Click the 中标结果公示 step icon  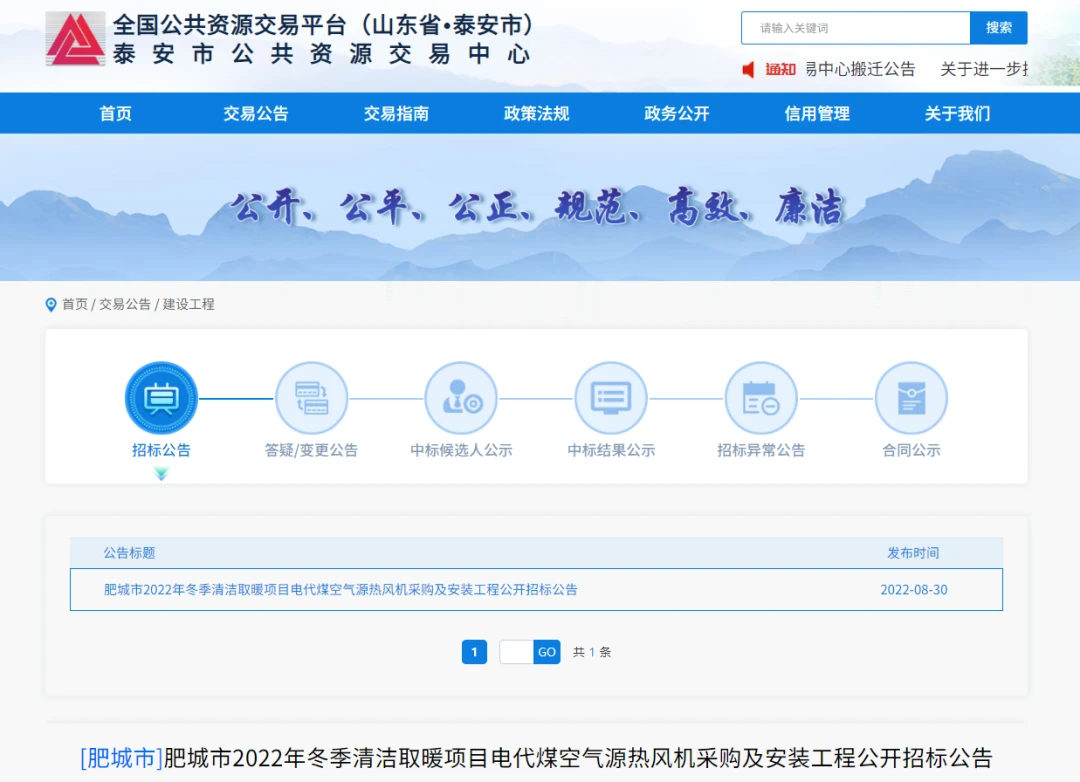611,398
